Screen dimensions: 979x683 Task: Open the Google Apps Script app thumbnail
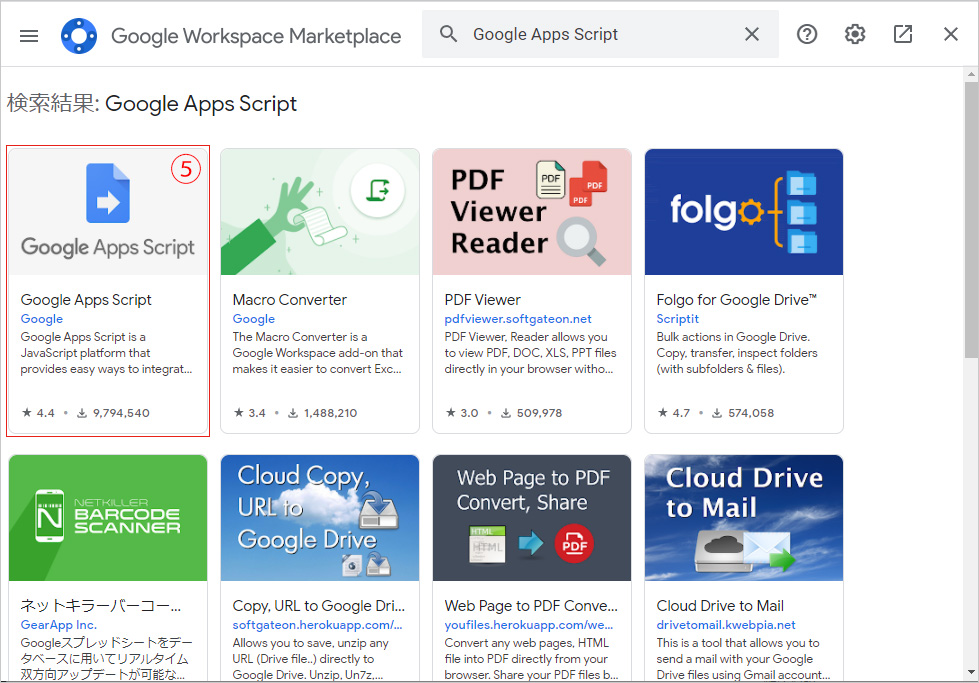108,212
